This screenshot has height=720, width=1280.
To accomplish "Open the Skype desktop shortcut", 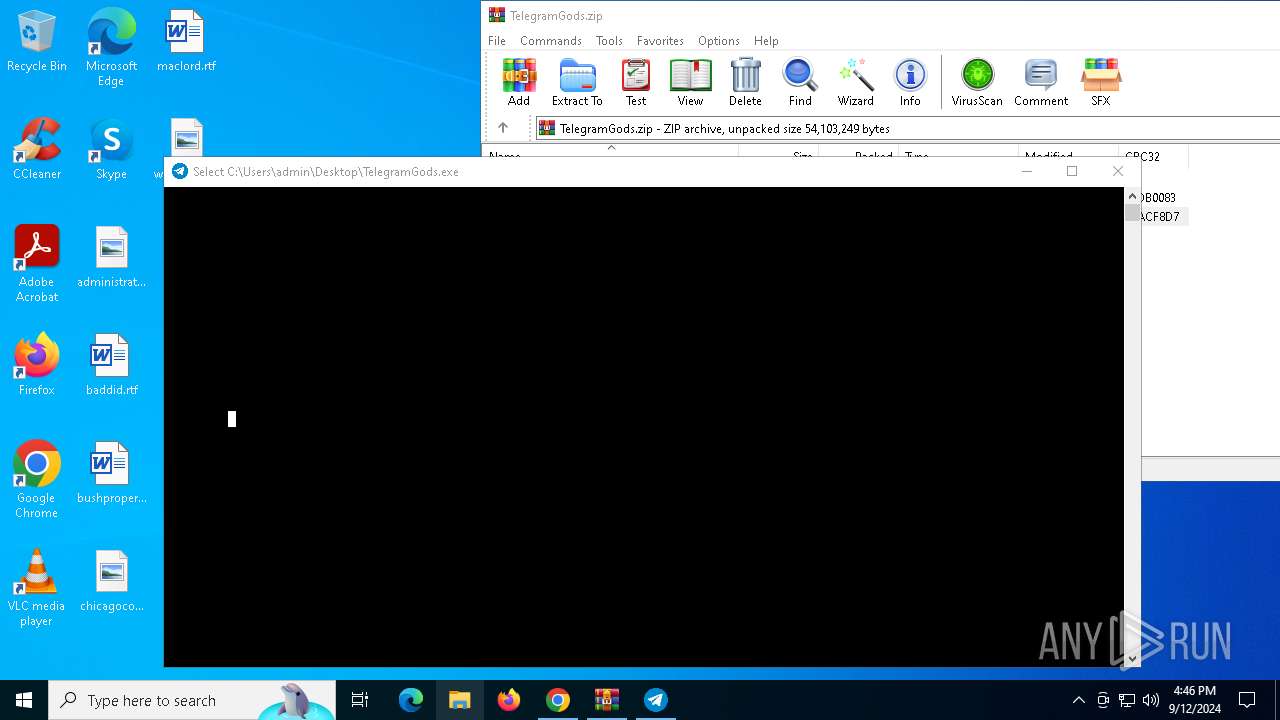I will (x=111, y=149).
